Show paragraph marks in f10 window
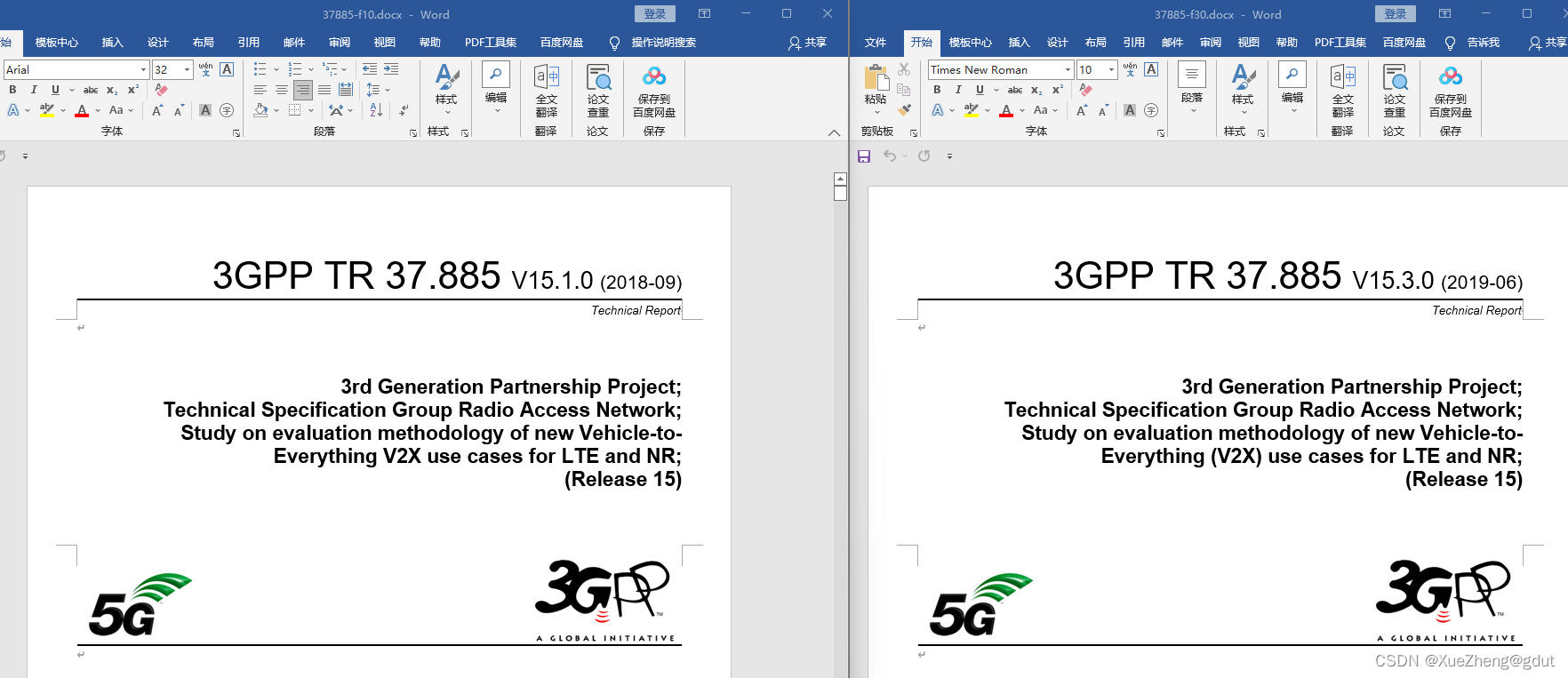The image size is (1568, 678). pyautogui.click(x=404, y=110)
